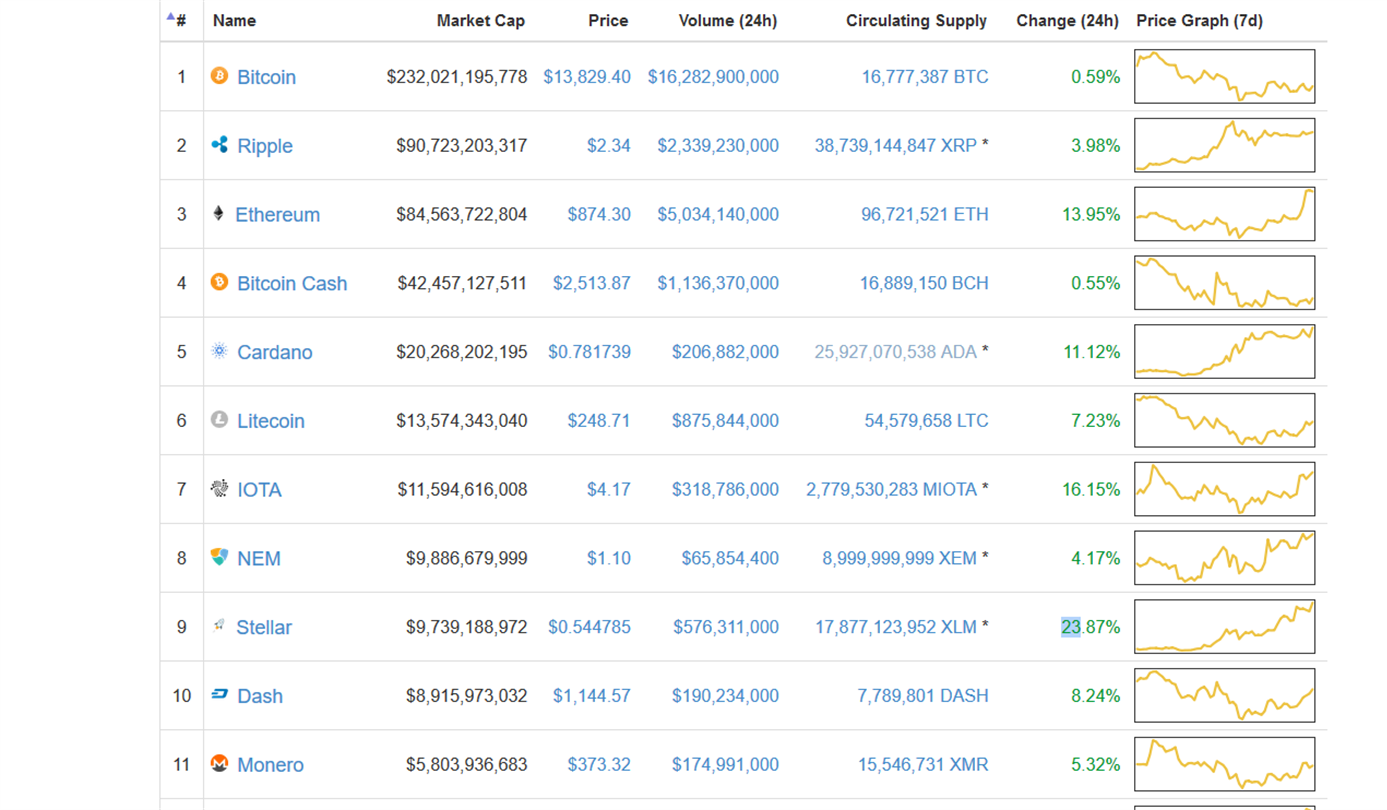Click the Bitcoin coin logo icon

pos(219,76)
